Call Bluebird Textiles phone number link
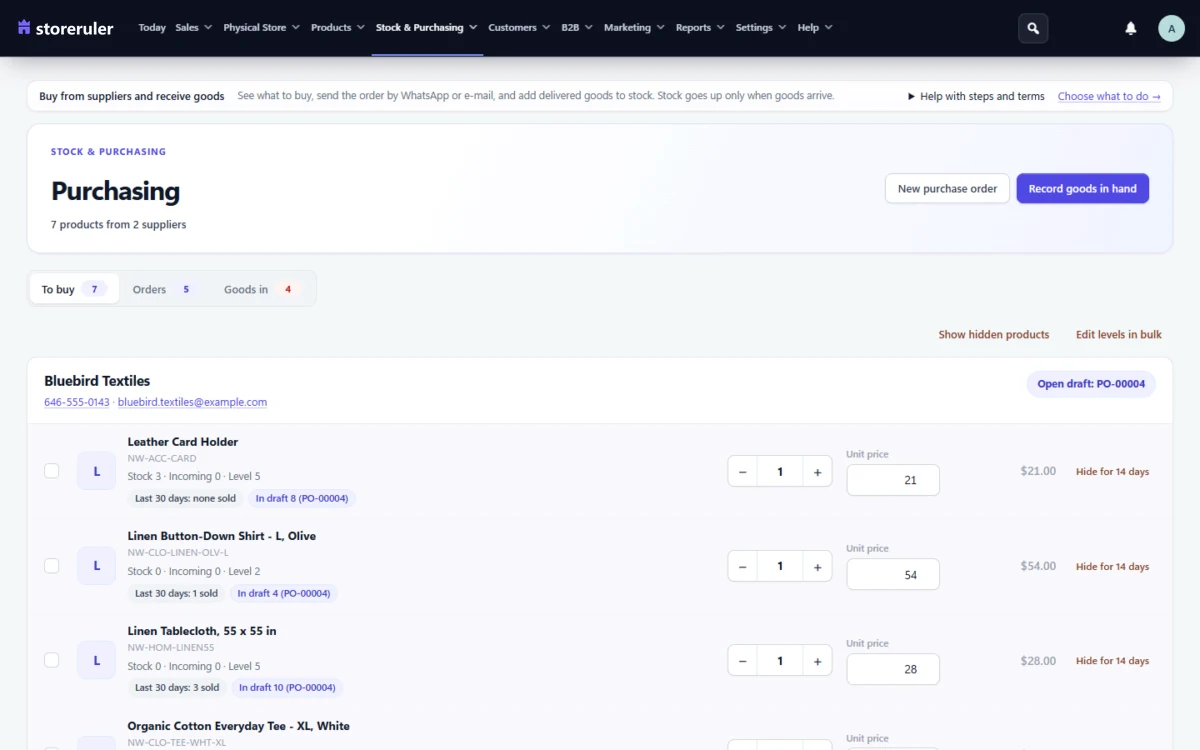Screen dimensions: 1200x750 tap(77, 402)
